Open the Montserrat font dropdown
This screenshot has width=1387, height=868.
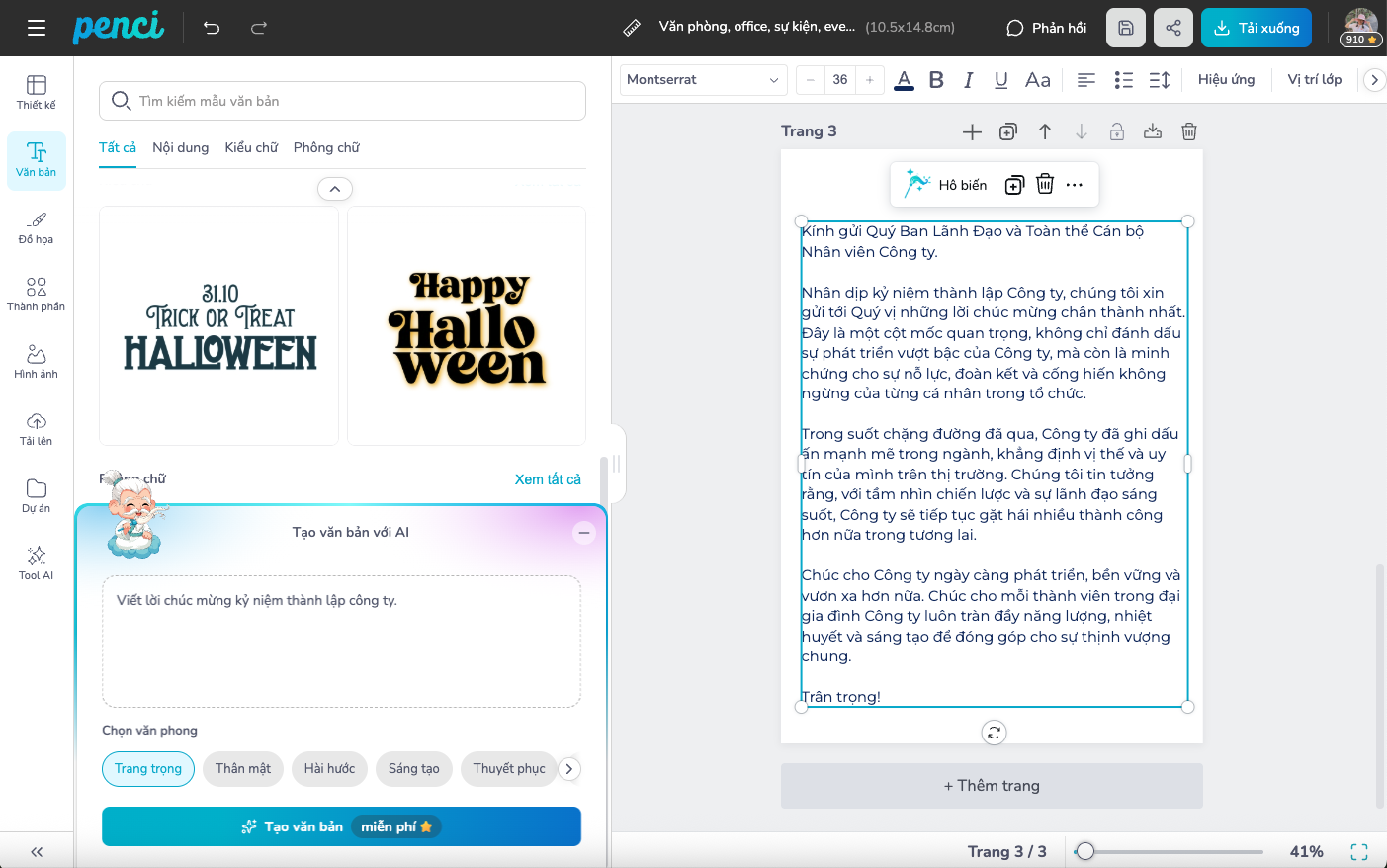(703, 80)
